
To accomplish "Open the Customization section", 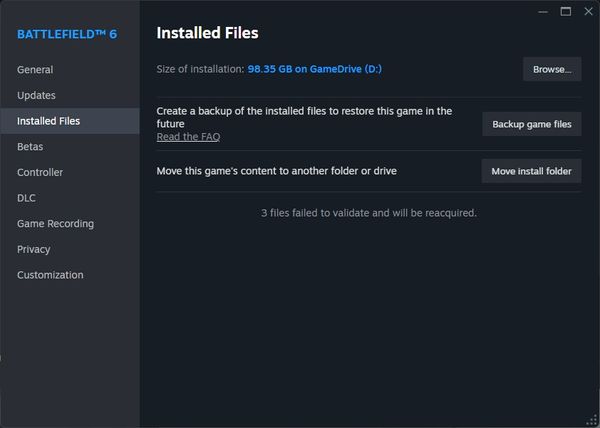I will click(x=50, y=275).
